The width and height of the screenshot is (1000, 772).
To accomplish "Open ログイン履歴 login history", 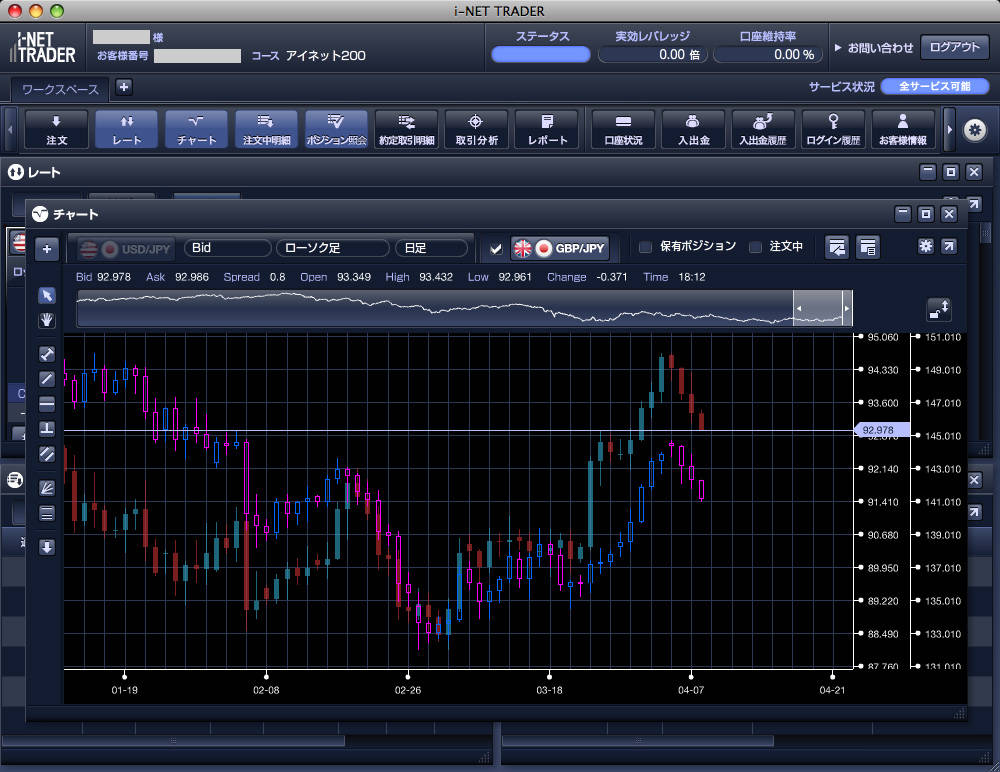I will tap(833, 130).
